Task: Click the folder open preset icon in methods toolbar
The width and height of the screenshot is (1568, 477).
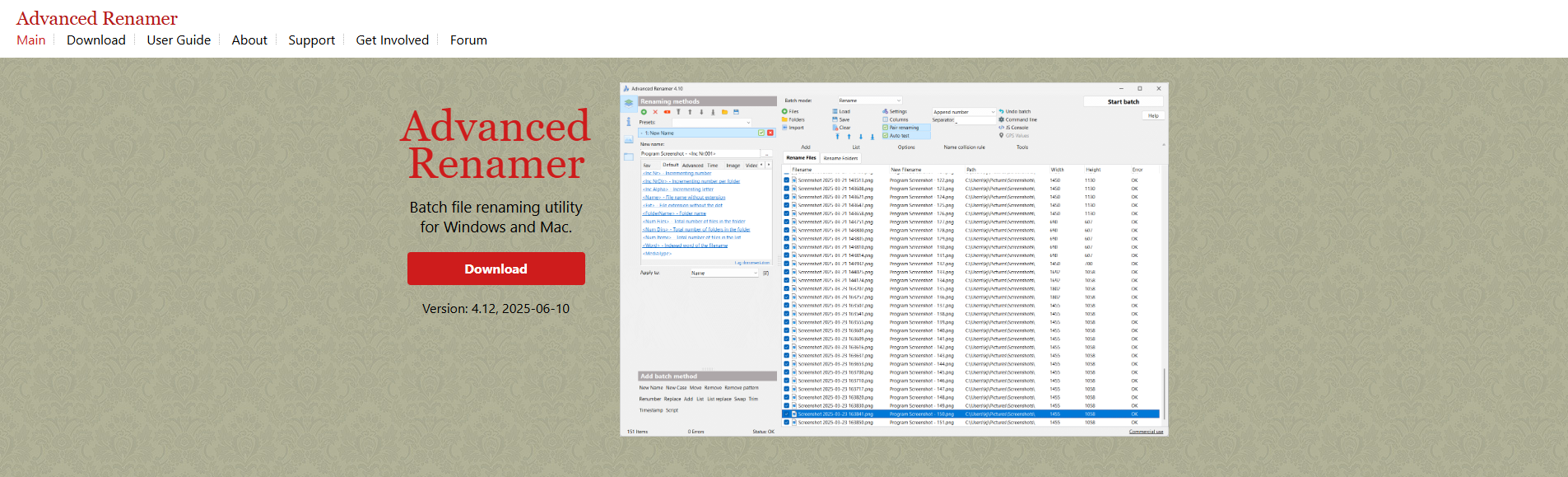Action: coord(724,112)
